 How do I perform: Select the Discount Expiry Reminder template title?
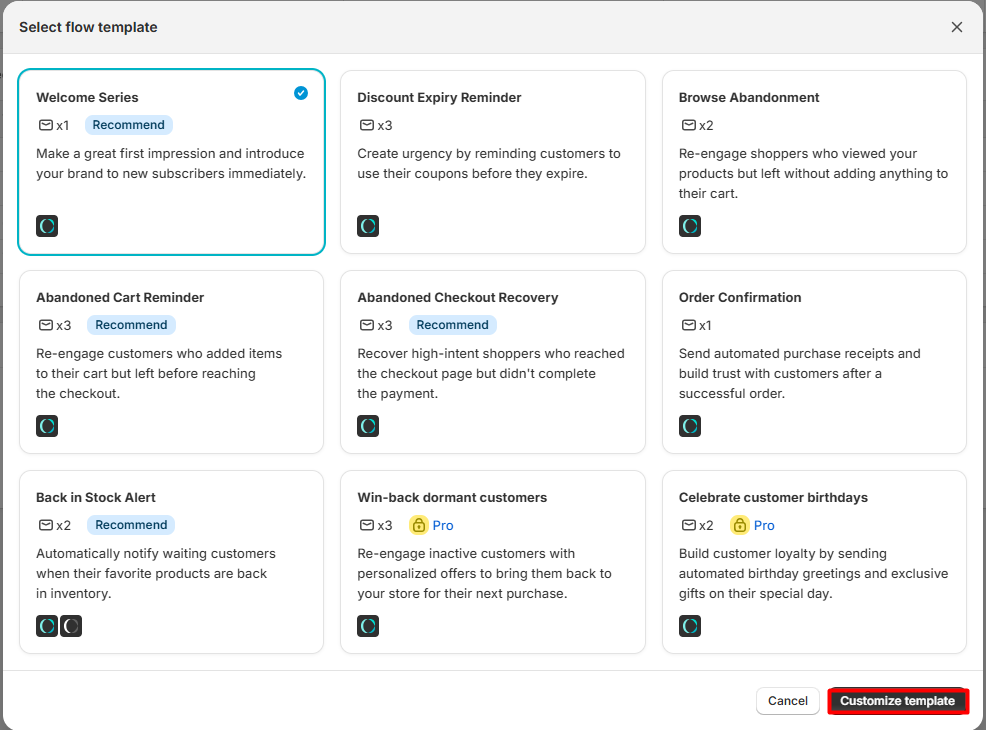[x=439, y=97]
